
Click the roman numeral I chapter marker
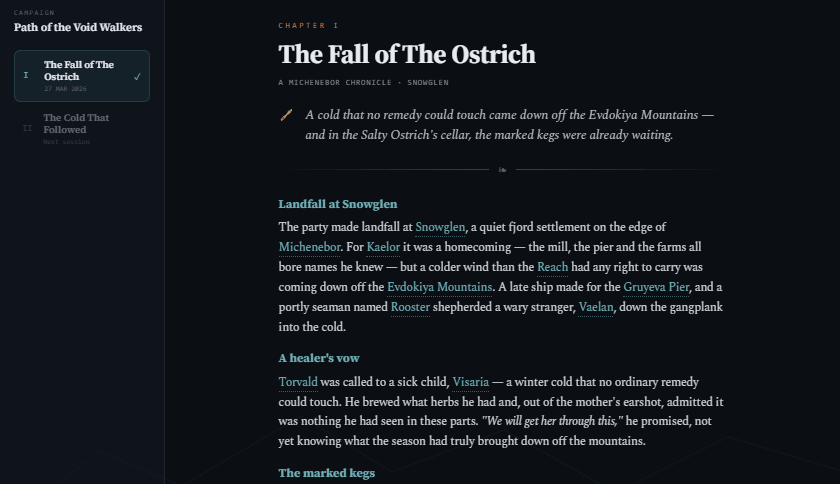[x=26, y=76]
